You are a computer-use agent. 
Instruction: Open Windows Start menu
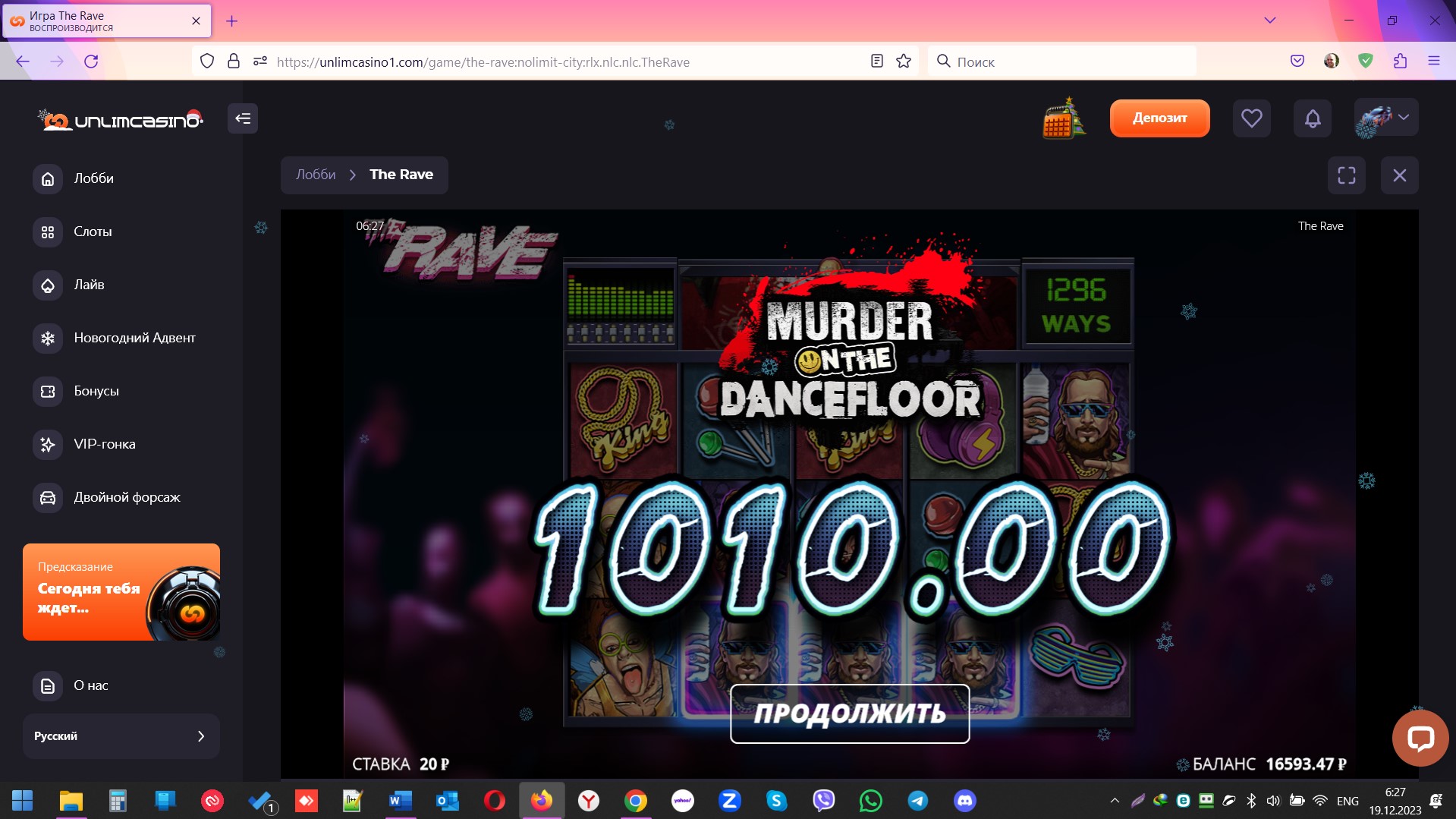click(23, 801)
